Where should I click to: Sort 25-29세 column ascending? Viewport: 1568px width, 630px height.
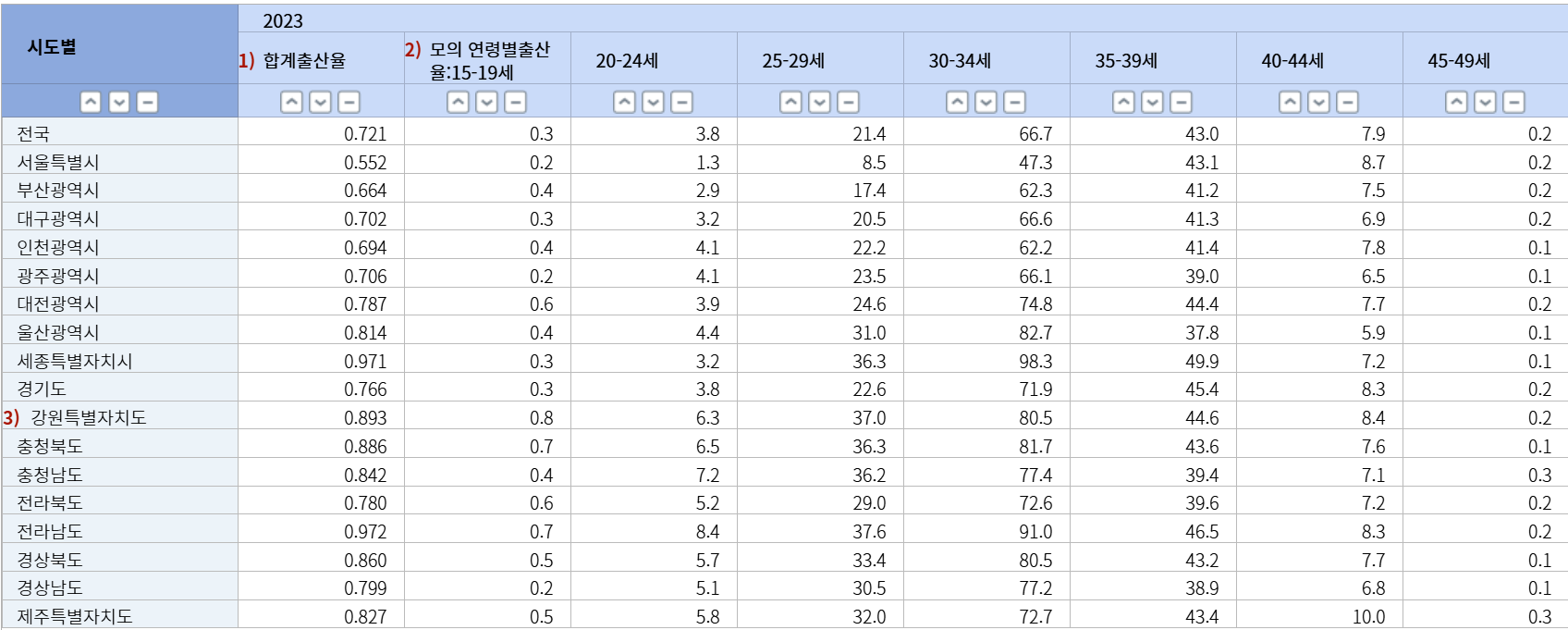tap(791, 102)
